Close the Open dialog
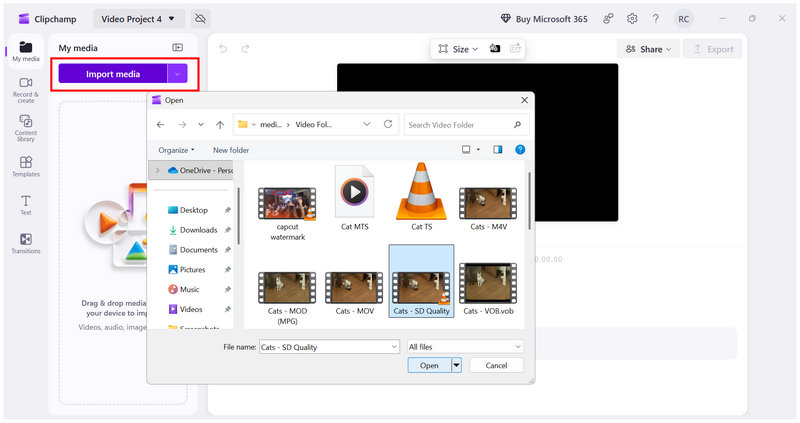The image size is (800, 423). pyautogui.click(x=524, y=100)
